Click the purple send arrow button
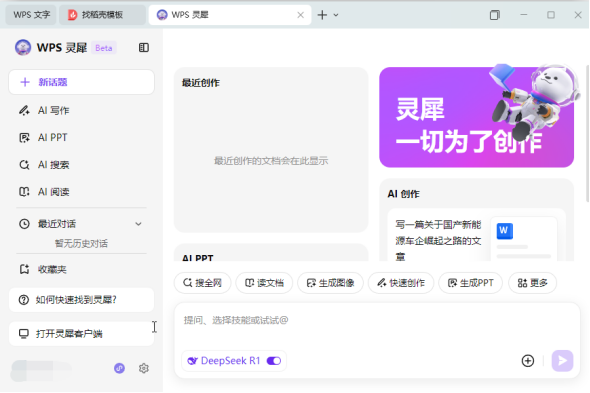 (x=562, y=361)
